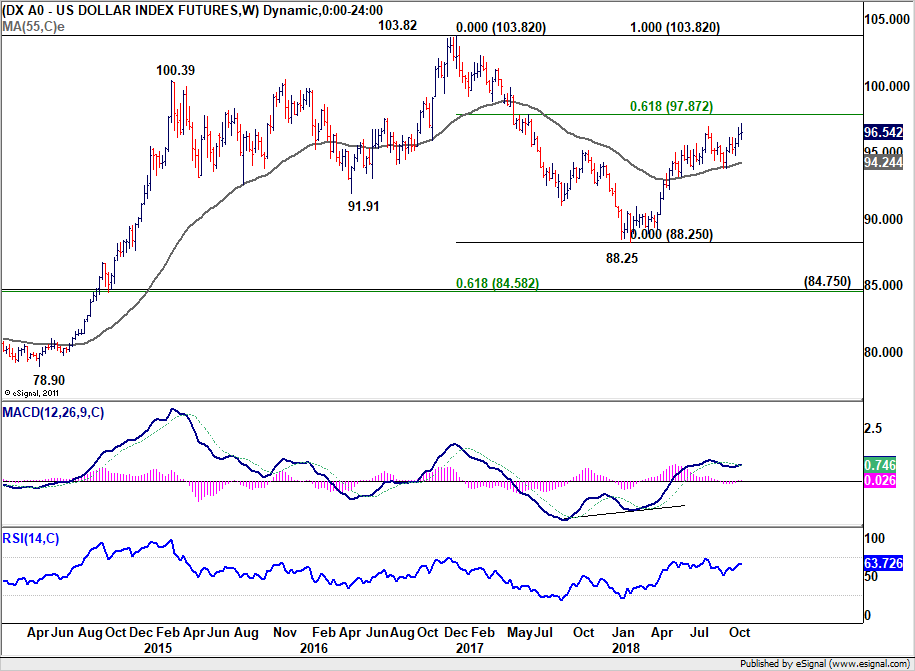Viewport: 915px width, 671px height.
Task: Click the (84.750) support level label
Action: click(827, 281)
